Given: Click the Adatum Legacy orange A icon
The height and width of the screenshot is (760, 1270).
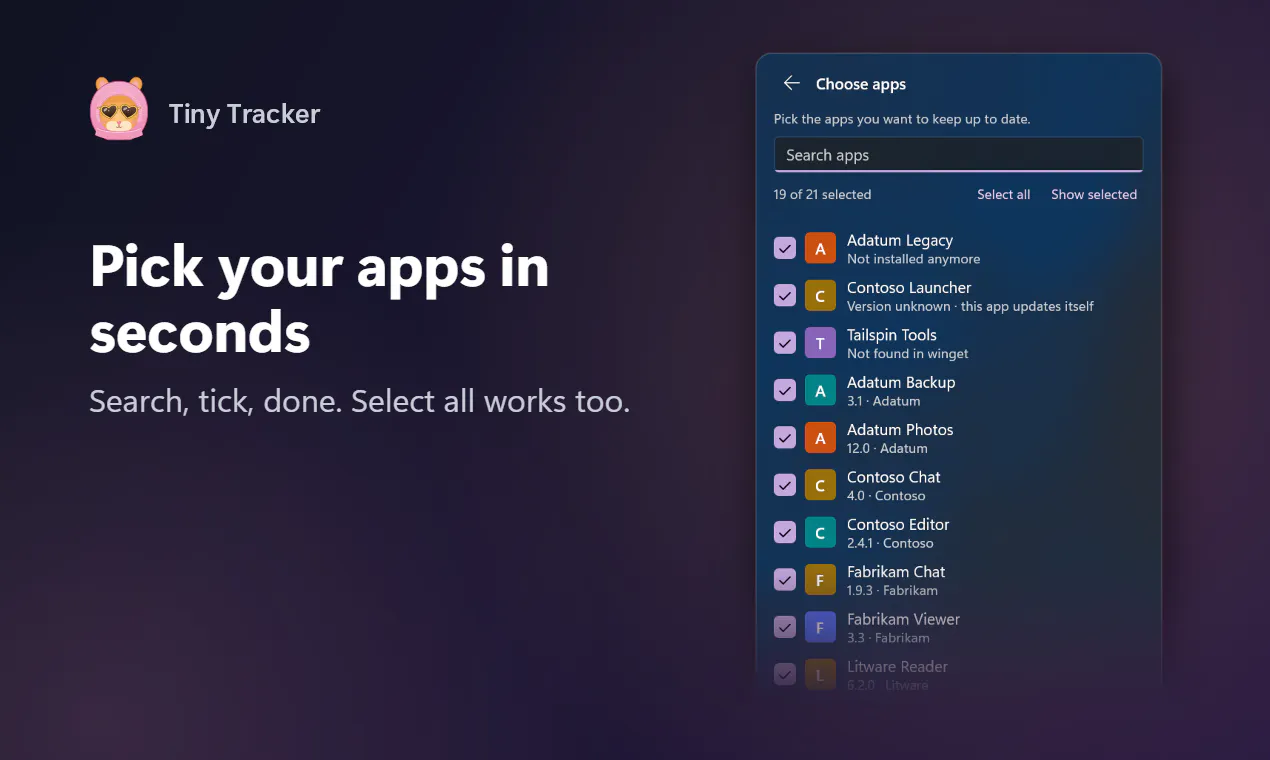Looking at the screenshot, I should click(x=820, y=249).
